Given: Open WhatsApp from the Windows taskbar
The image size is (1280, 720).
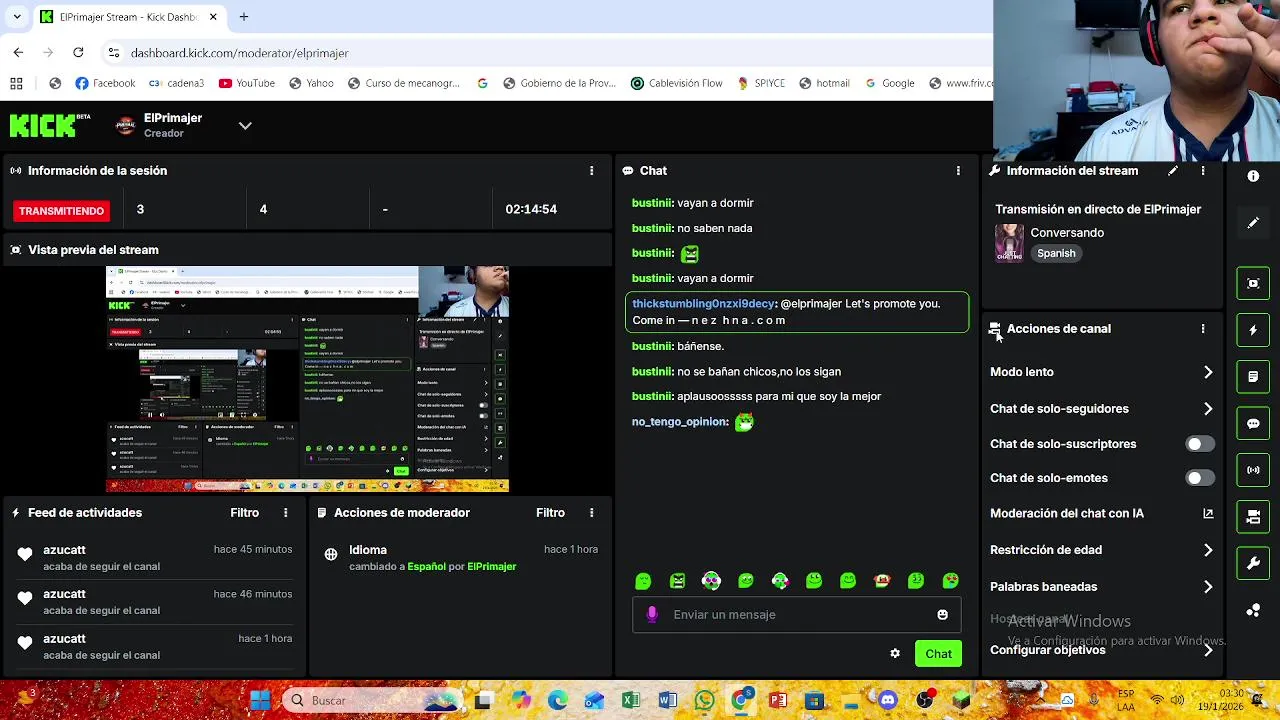Looking at the screenshot, I should tap(705, 700).
